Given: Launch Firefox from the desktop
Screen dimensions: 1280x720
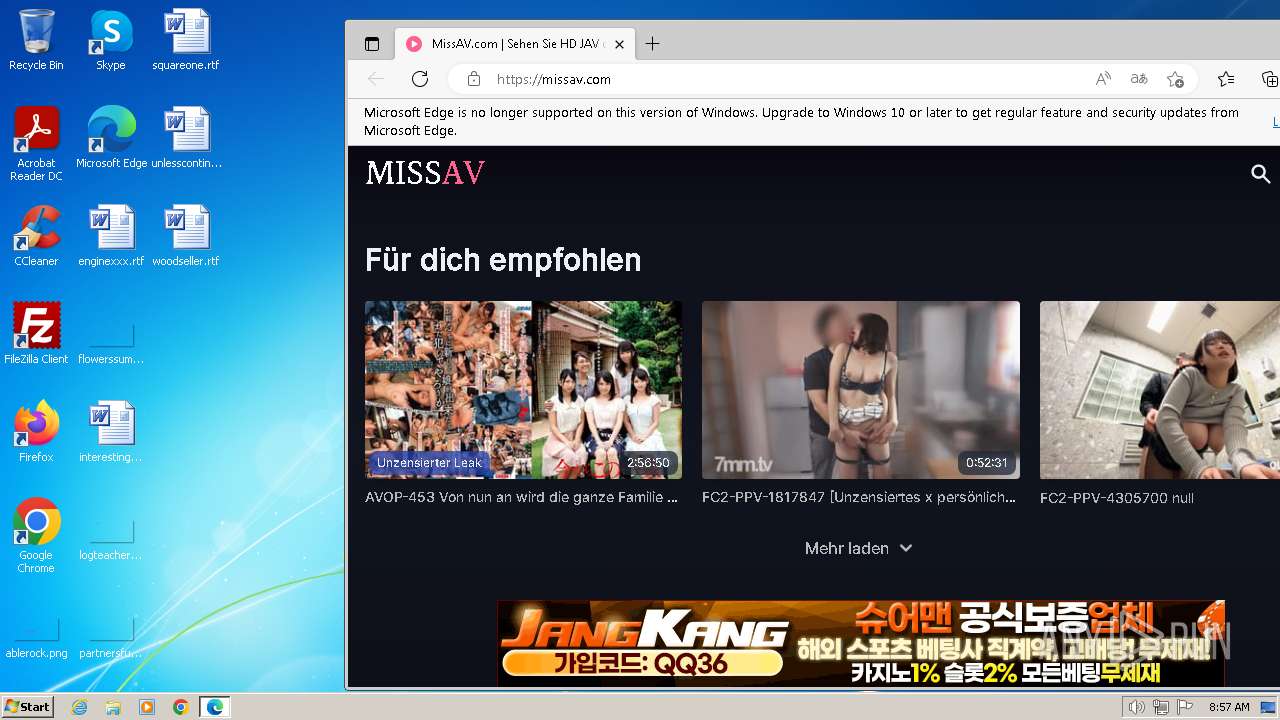Looking at the screenshot, I should (36, 432).
